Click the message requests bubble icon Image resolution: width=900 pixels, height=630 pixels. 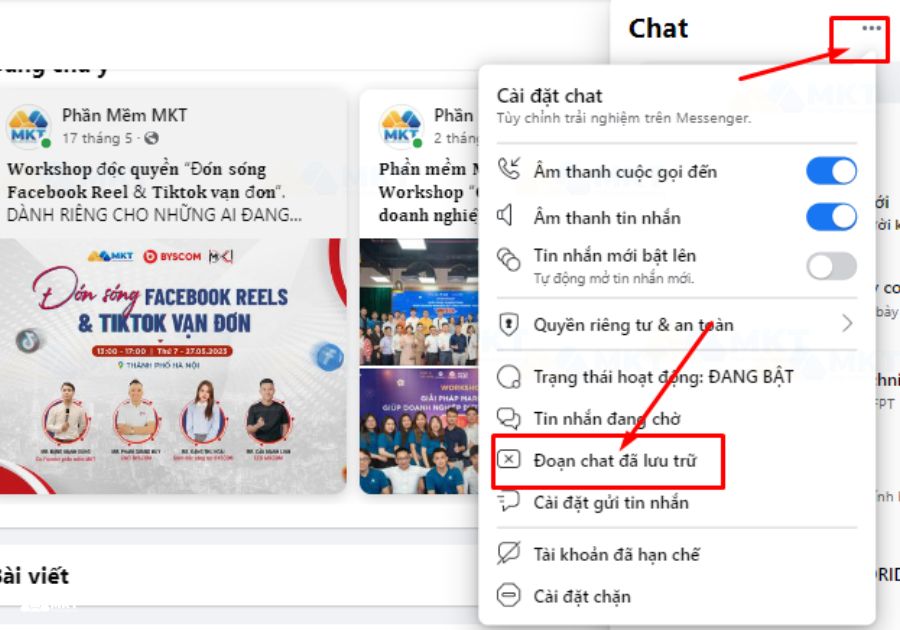point(509,419)
